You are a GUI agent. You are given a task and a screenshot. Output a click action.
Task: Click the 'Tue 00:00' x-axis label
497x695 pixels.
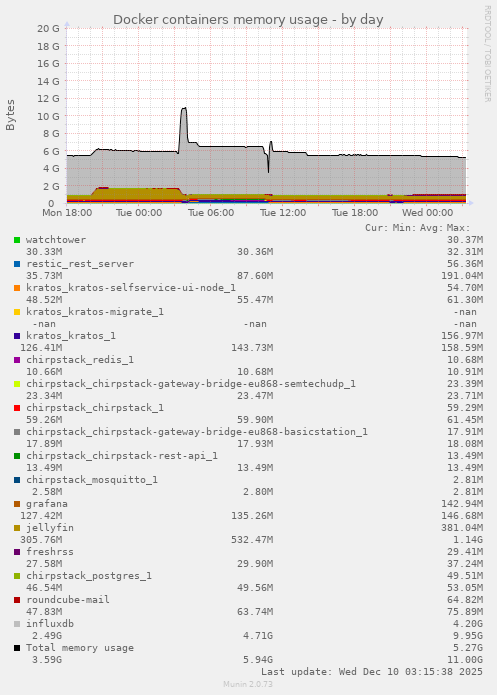tap(139, 213)
